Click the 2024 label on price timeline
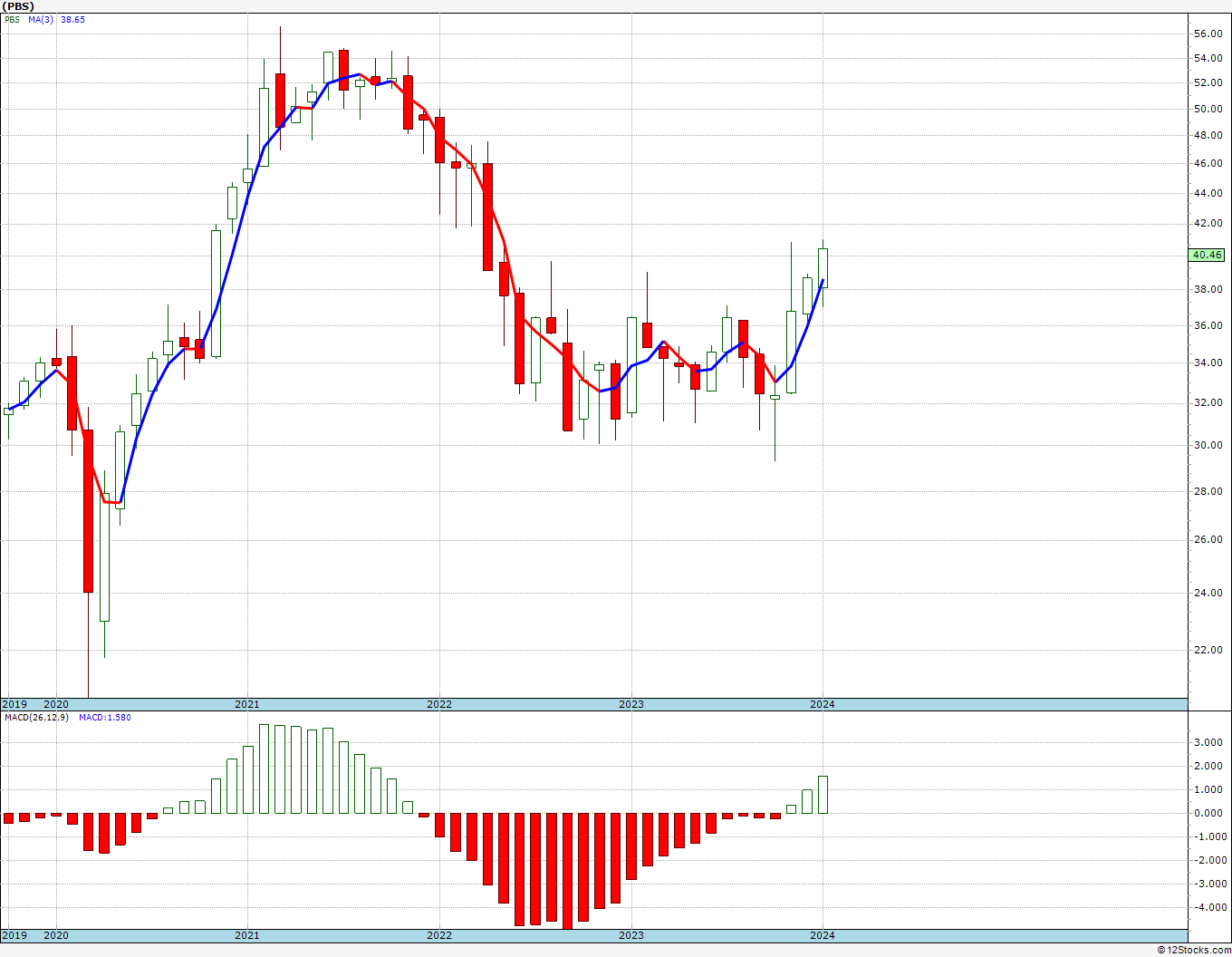 click(823, 704)
